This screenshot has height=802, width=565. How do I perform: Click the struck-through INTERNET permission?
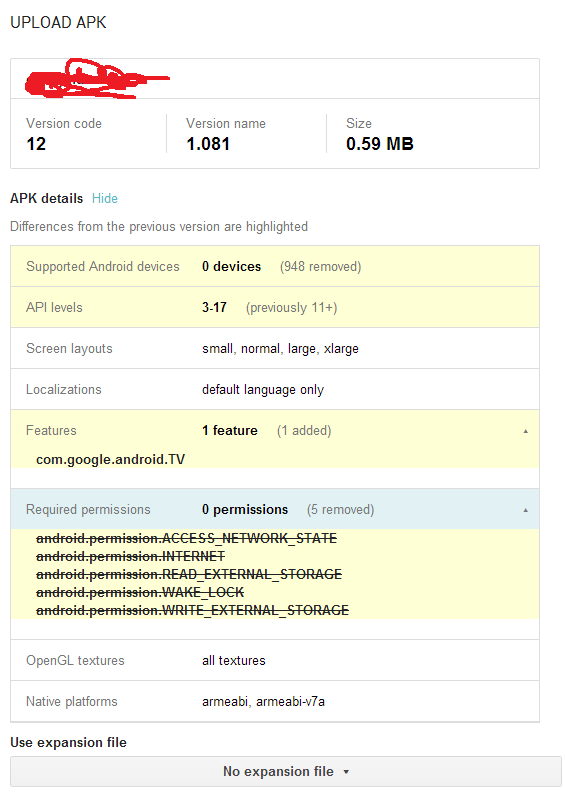click(x=130, y=556)
